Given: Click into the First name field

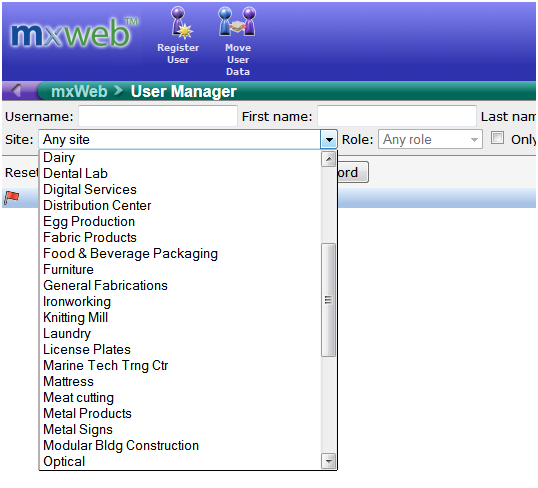Looking at the screenshot, I should (397, 116).
